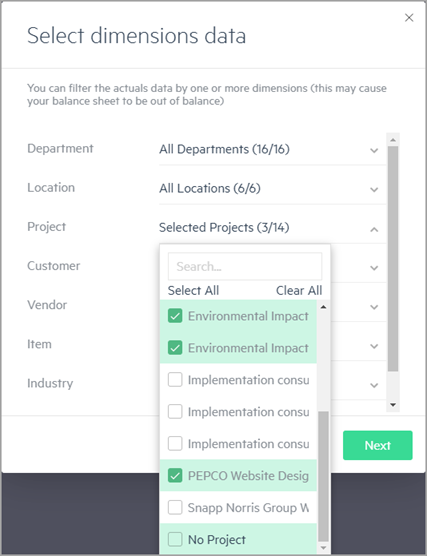Viewport: 427px width, 556px height.
Task: Click the dimensions panel scroll-down arrow
Action: click(393, 405)
